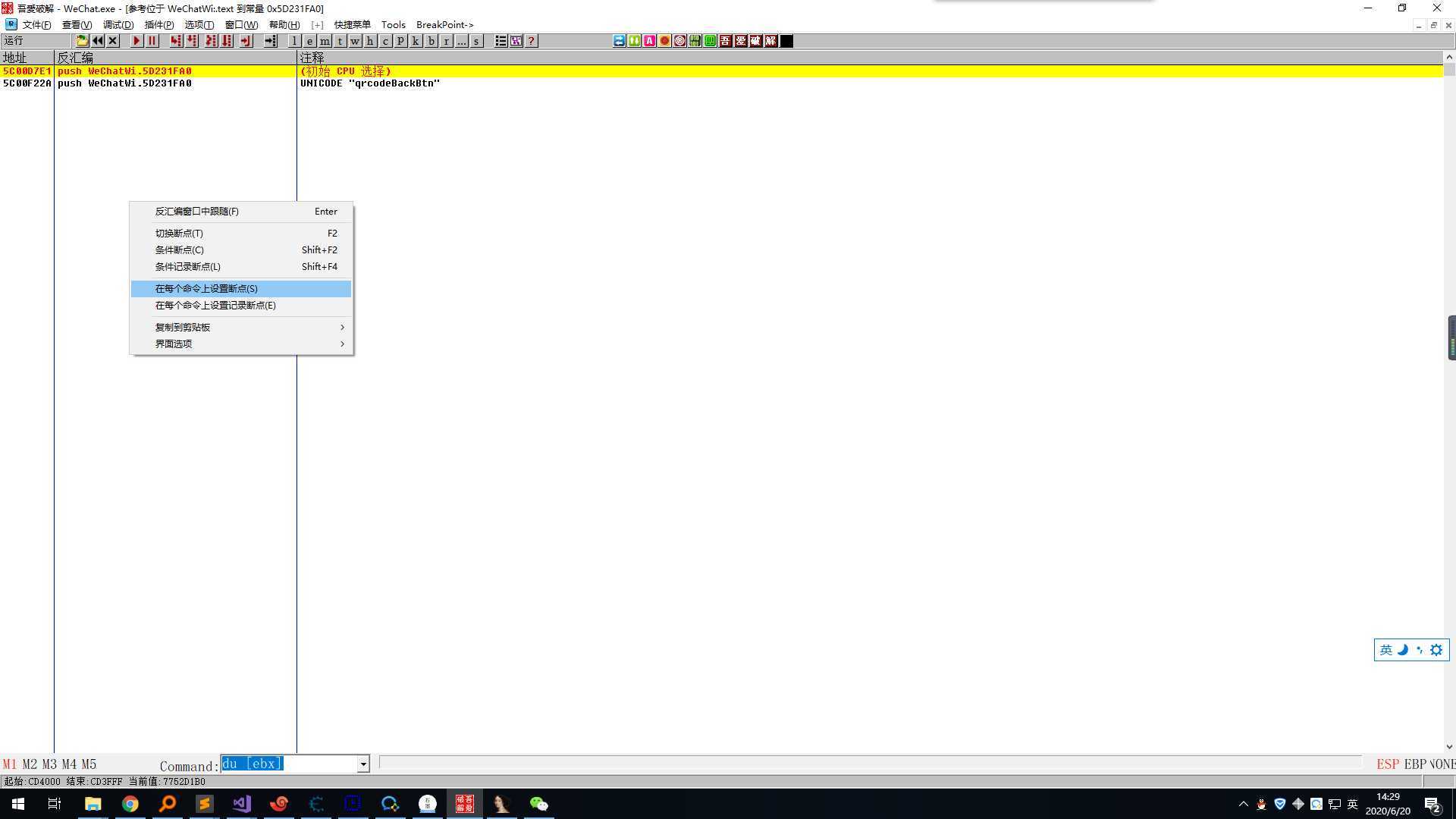The height and width of the screenshot is (819, 1456).
Task: Click the Open file toolbar icon
Action: coord(82,41)
